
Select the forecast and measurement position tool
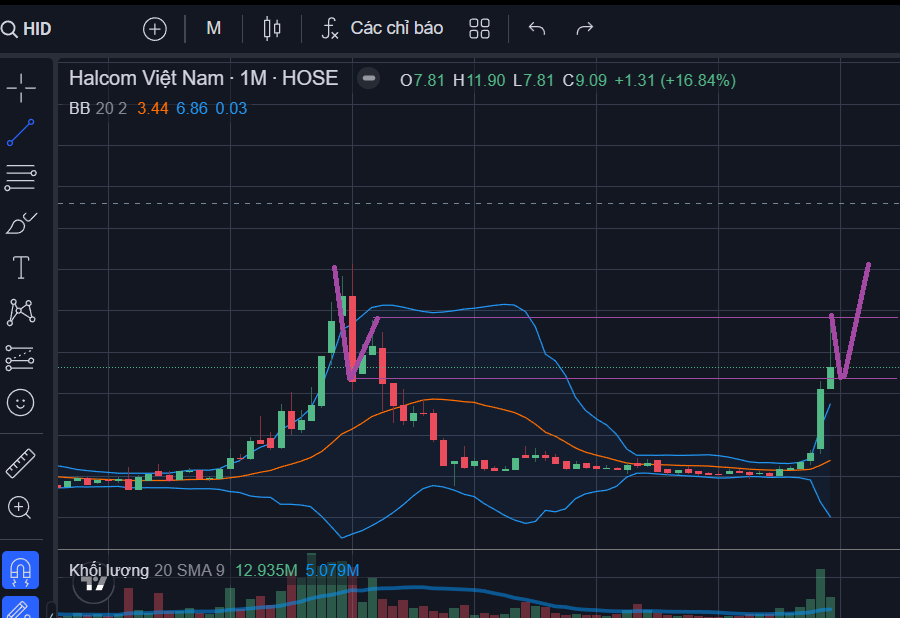point(20,357)
